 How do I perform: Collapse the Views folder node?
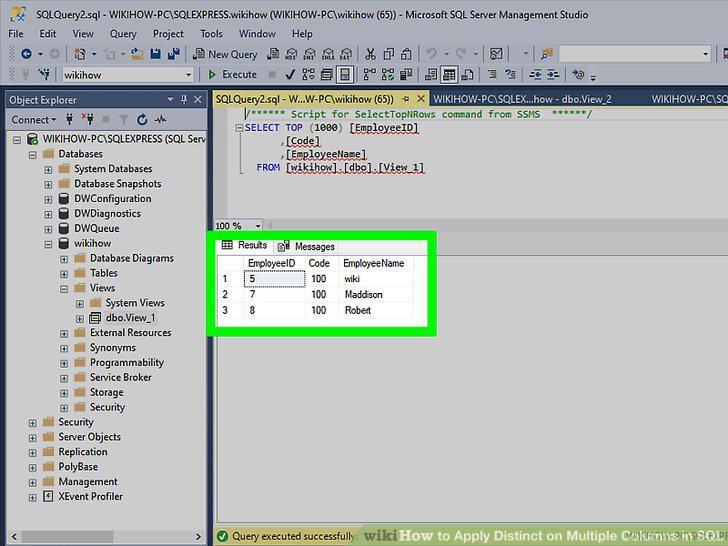tap(64, 289)
